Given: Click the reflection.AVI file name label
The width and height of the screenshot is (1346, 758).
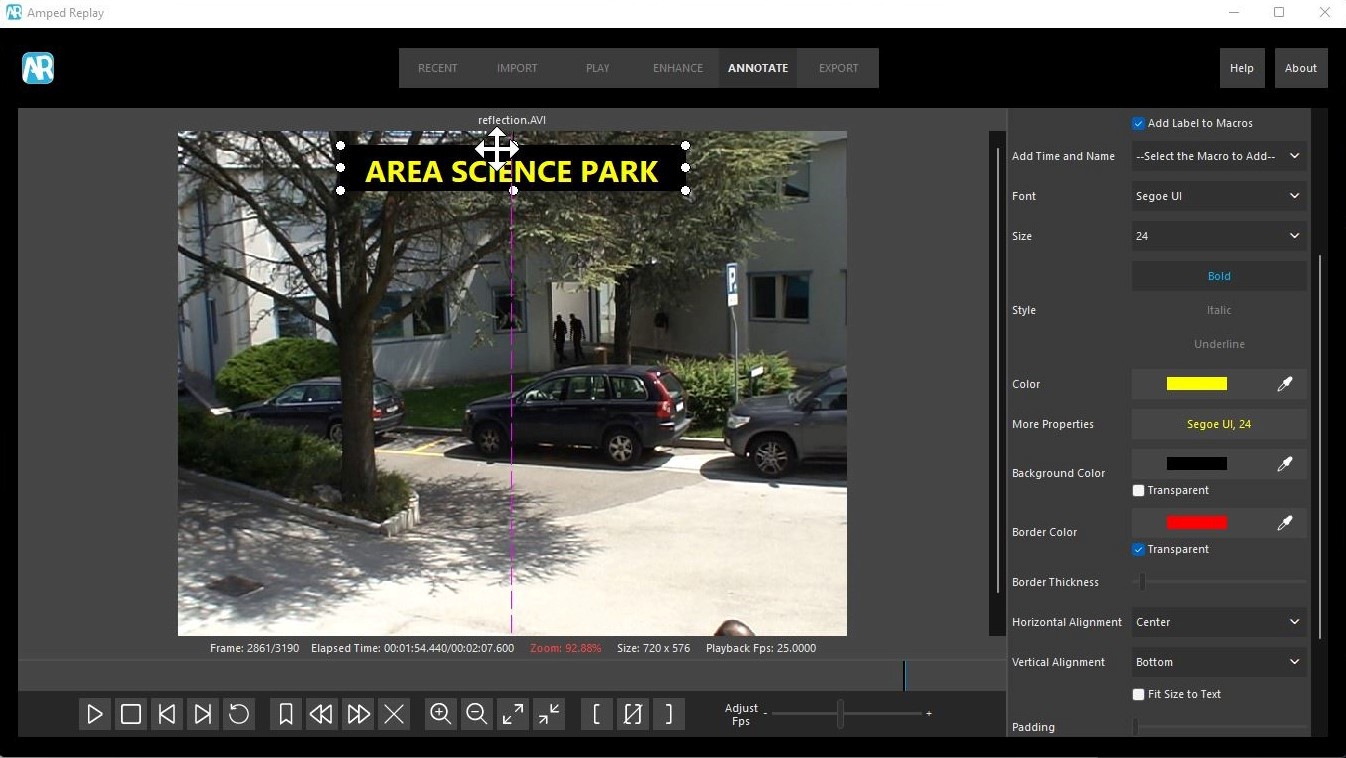Looking at the screenshot, I should (512, 120).
